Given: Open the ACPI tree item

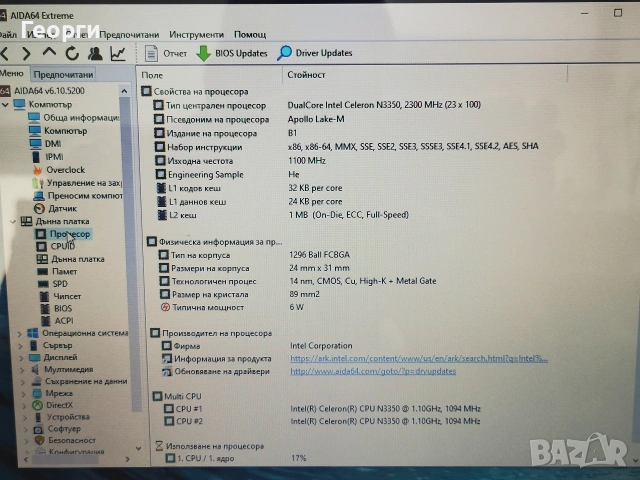Looking at the screenshot, I should (x=64, y=321).
